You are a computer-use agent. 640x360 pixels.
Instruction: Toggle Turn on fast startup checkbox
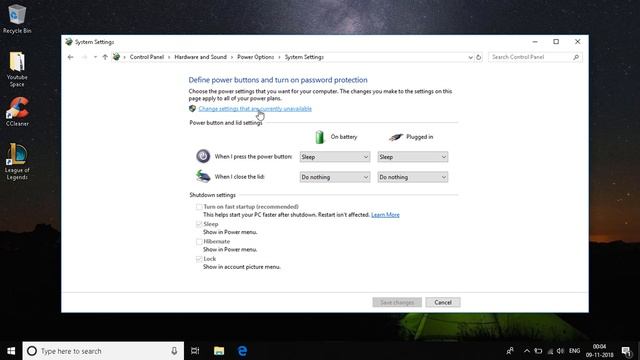coord(199,207)
